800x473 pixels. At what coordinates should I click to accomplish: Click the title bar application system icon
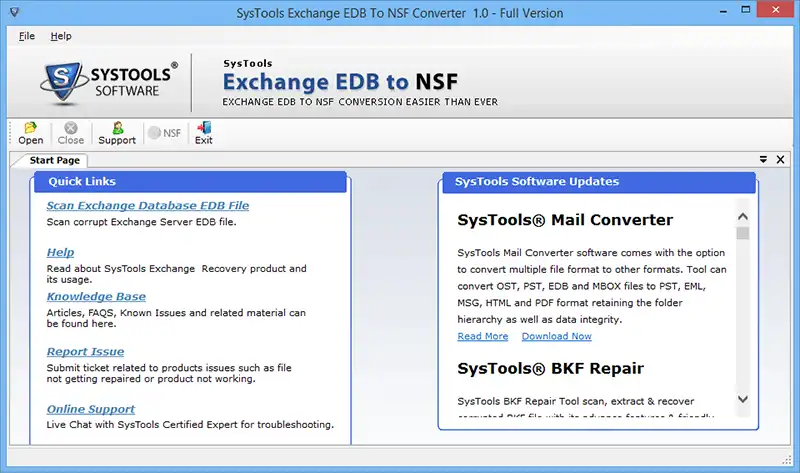[x=14, y=11]
